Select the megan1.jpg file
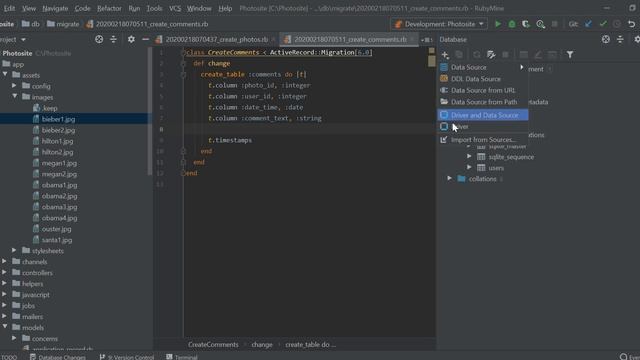This screenshot has width=640, height=360. coord(59,163)
